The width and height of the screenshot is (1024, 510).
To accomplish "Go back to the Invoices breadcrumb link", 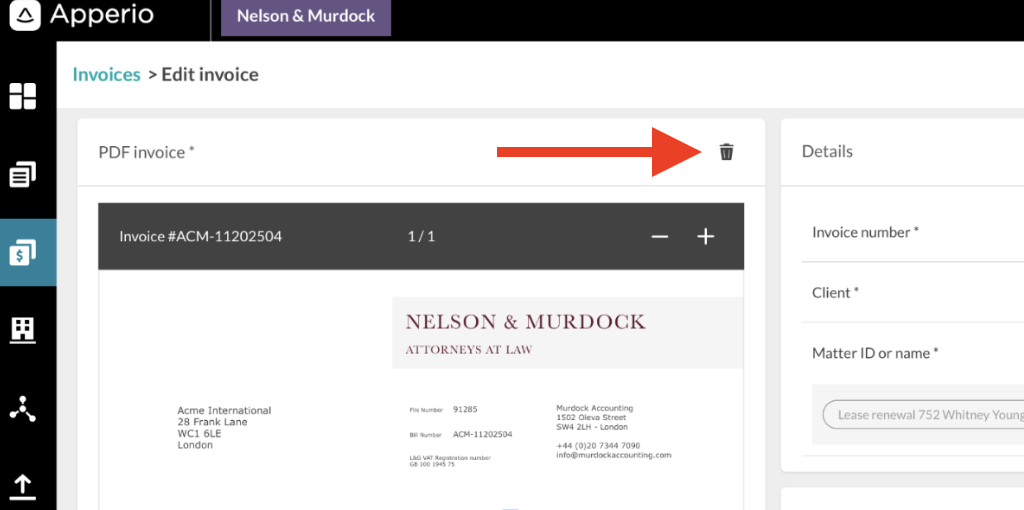I will click(x=106, y=74).
